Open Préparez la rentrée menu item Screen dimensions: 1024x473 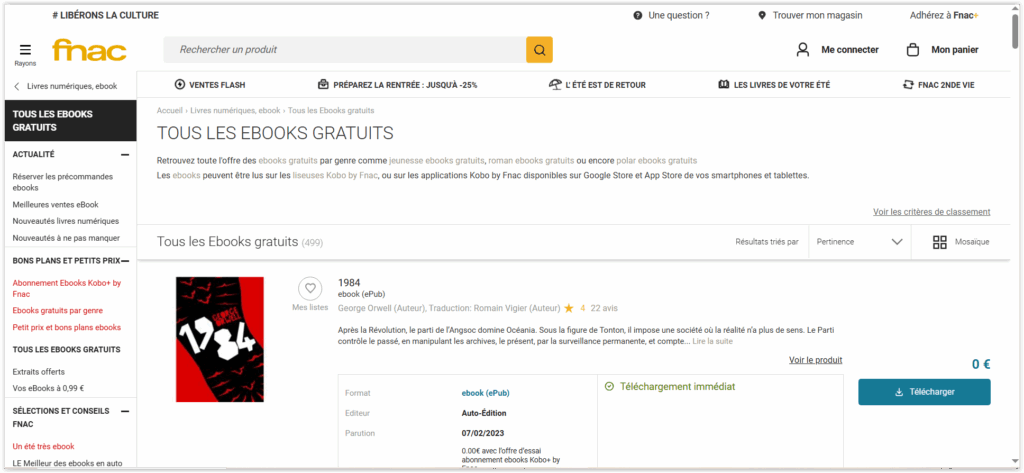tap(397, 85)
